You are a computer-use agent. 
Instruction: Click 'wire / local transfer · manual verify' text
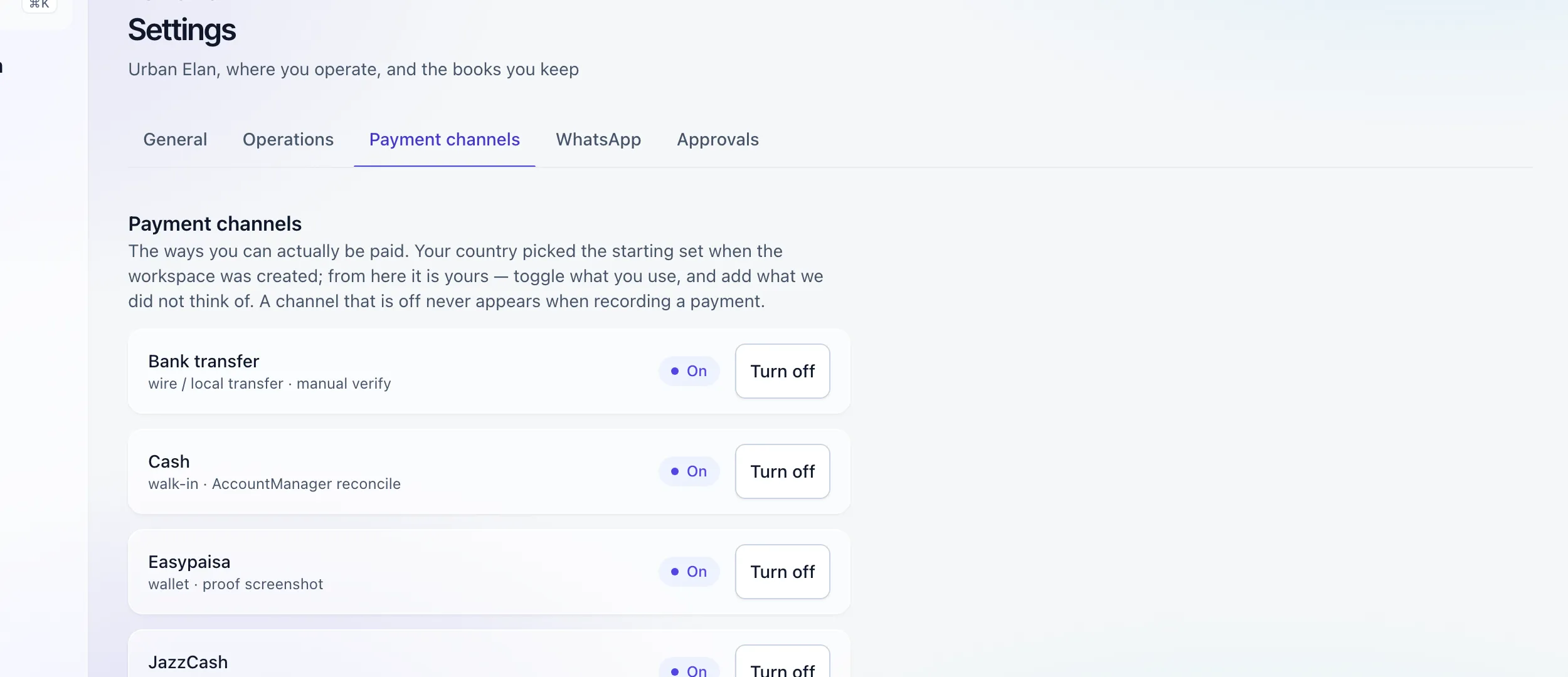click(x=269, y=384)
